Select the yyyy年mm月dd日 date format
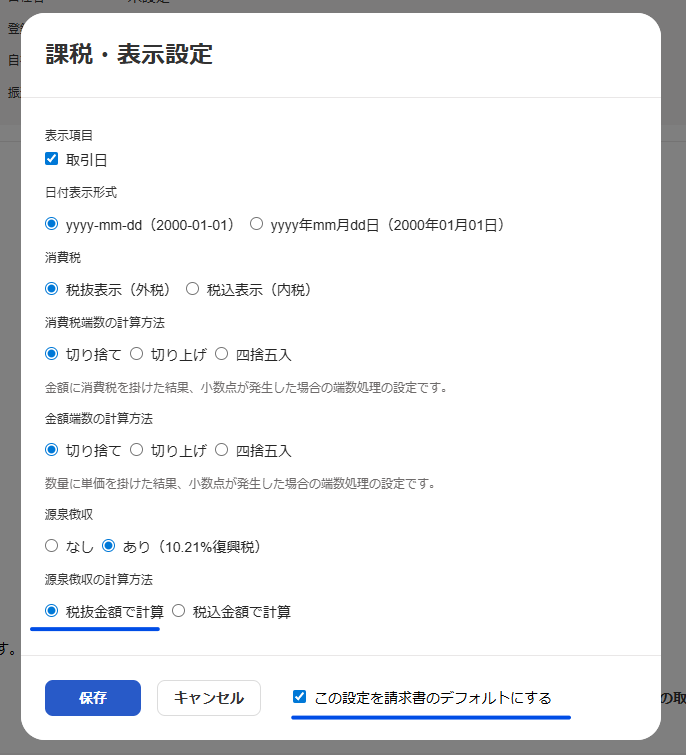686x755 pixels. click(256, 224)
